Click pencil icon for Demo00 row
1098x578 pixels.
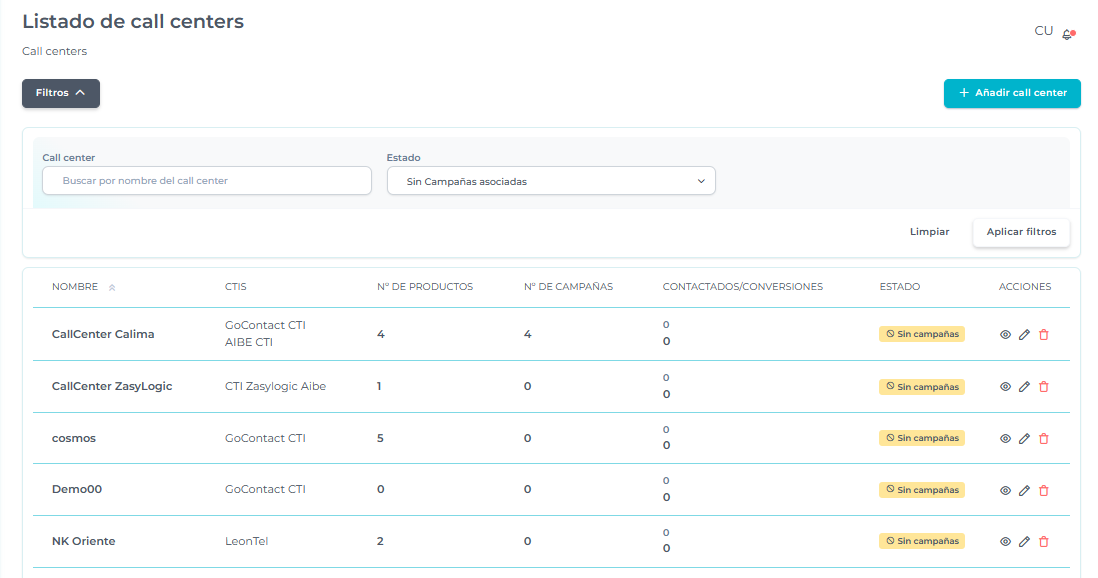(x=1024, y=490)
